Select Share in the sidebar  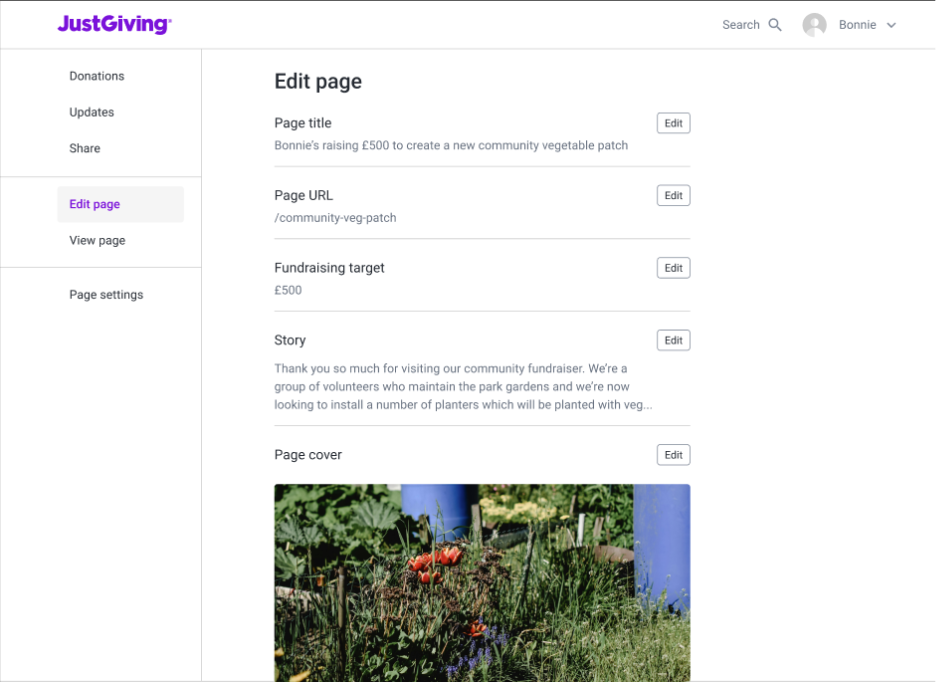(85, 148)
